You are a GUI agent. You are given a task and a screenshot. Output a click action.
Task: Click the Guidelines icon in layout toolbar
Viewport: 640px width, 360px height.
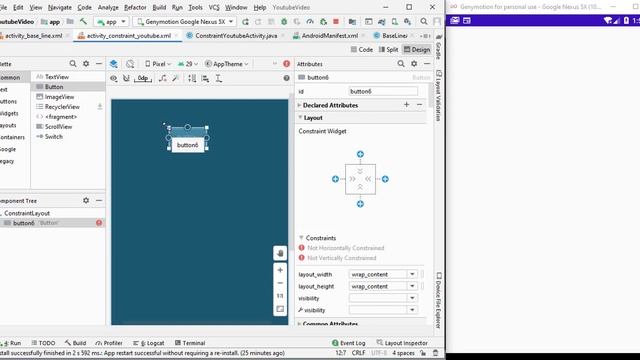[219, 78]
